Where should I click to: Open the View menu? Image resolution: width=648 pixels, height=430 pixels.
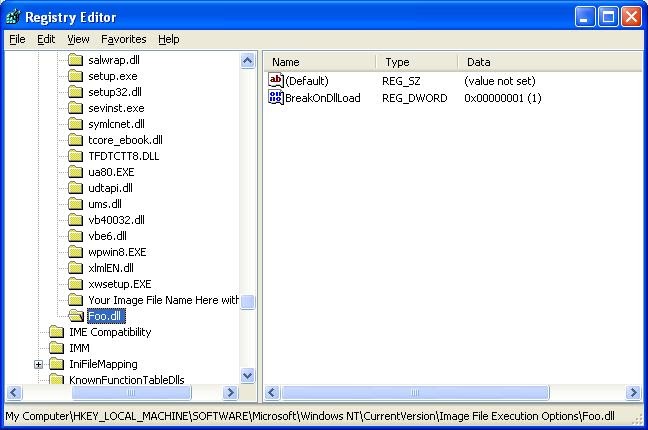pos(78,39)
